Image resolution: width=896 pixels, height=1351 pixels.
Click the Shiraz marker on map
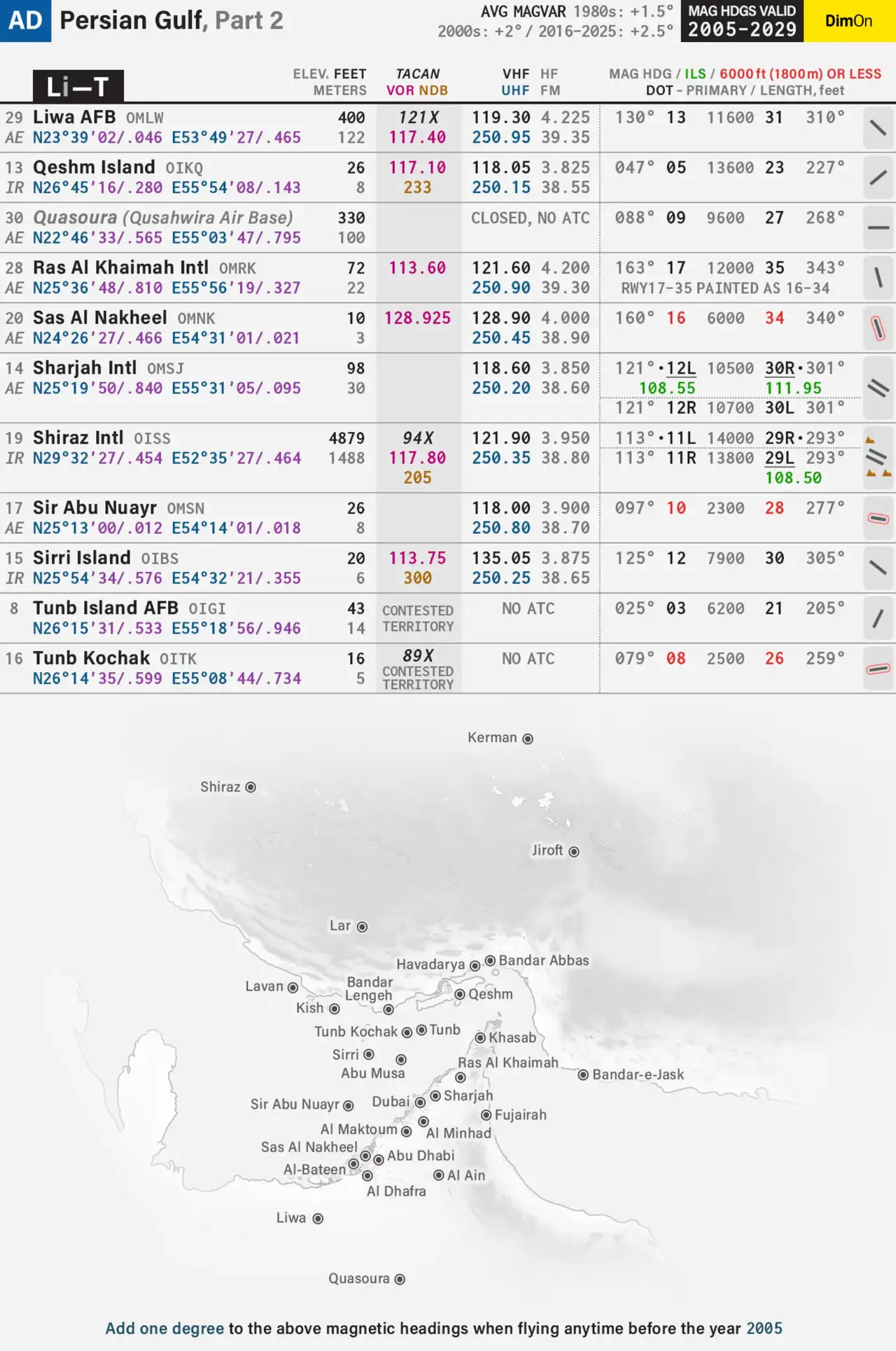251,787
